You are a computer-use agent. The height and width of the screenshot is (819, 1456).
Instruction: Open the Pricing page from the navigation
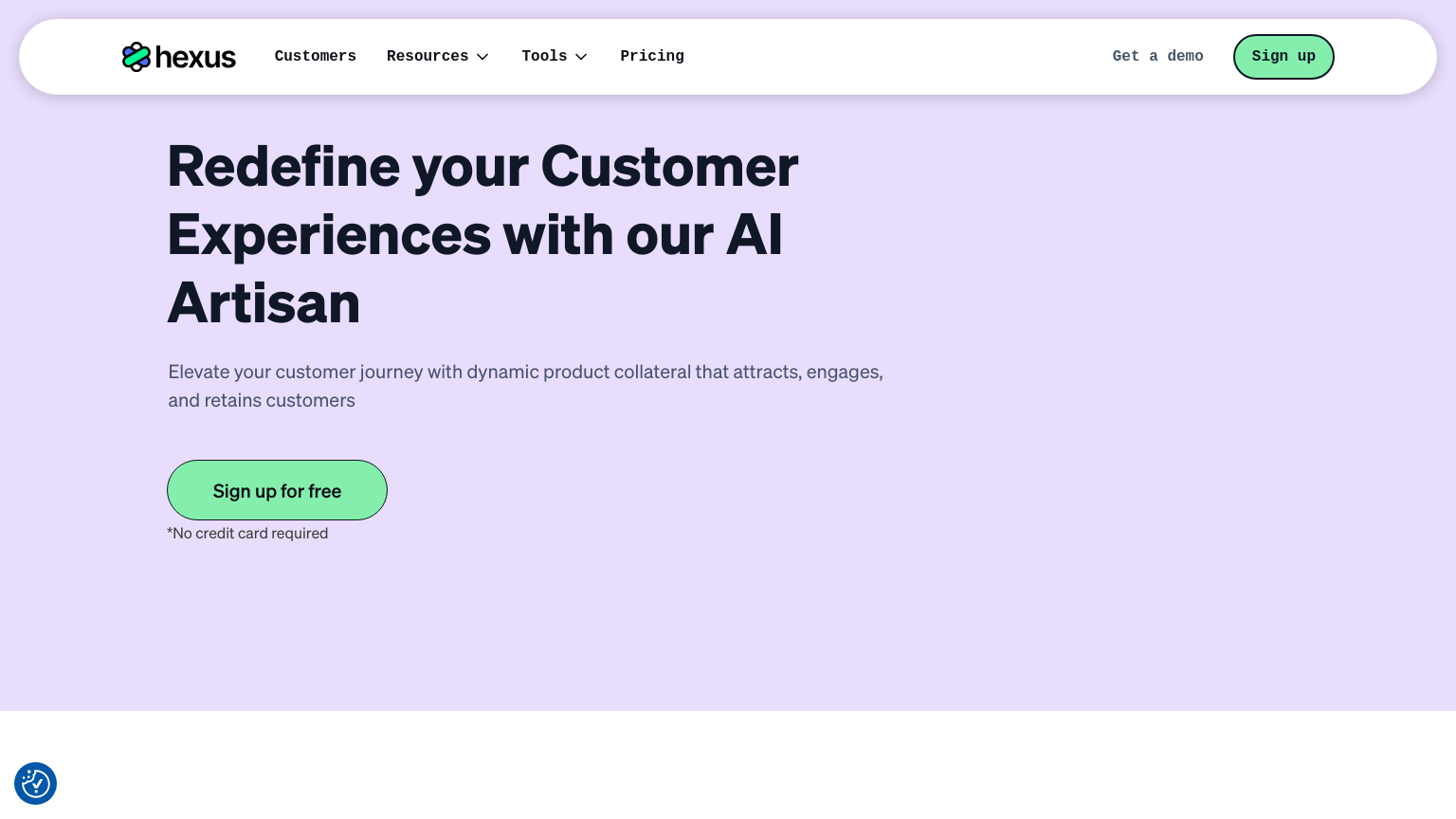click(x=652, y=57)
